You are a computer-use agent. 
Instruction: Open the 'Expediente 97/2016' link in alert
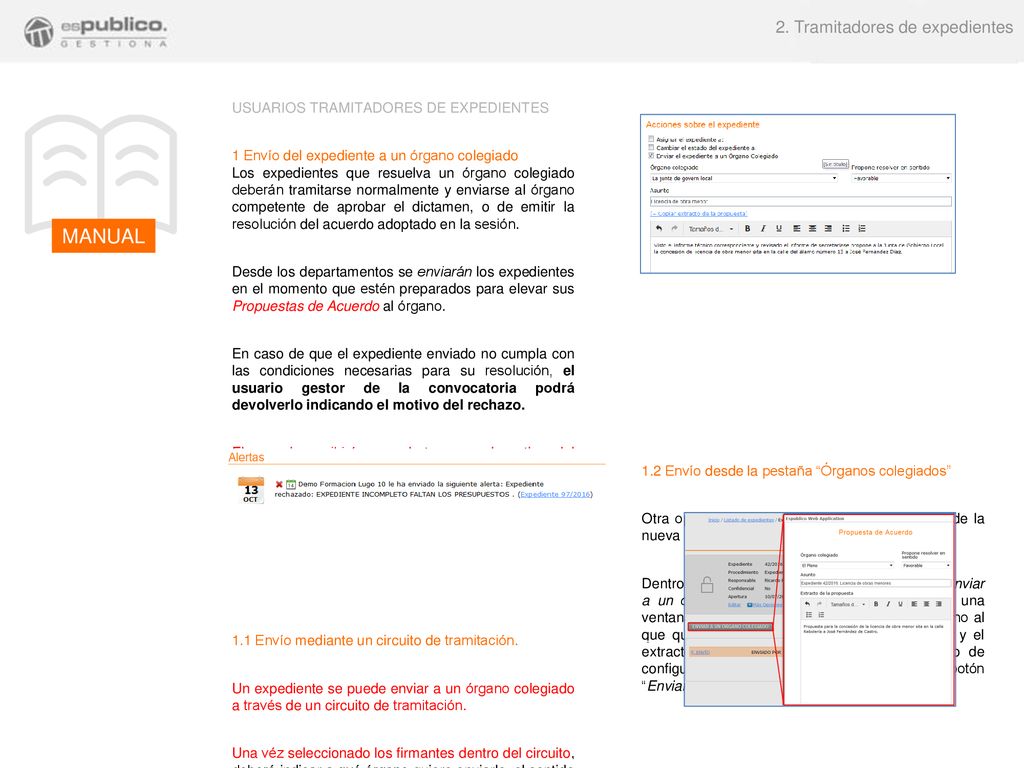pos(555,494)
